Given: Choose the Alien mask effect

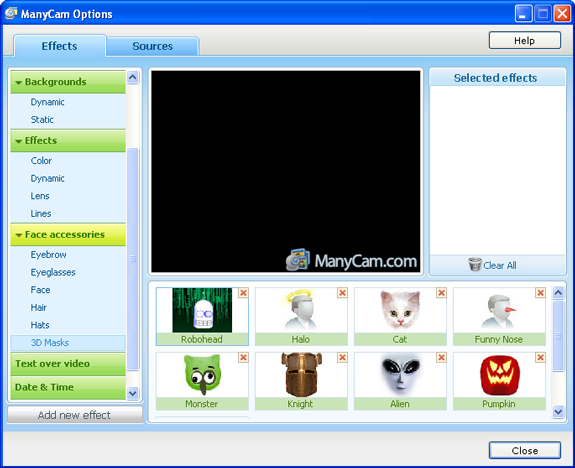Looking at the screenshot, I should 400,381.
